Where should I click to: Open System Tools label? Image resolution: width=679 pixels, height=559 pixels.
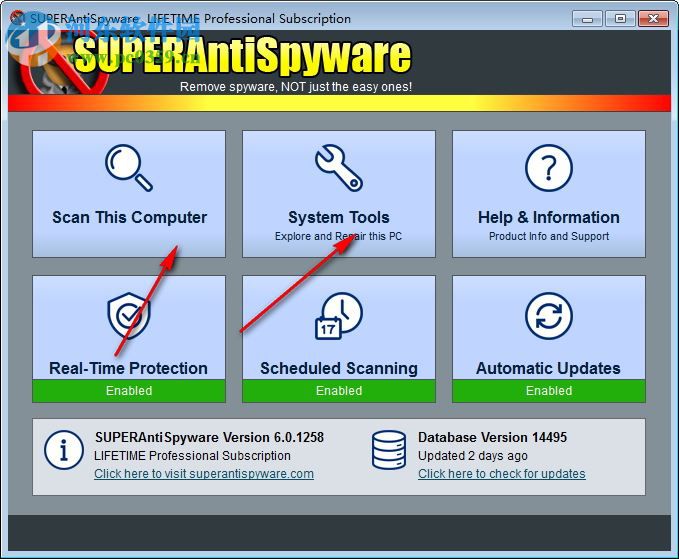click(x=339, y=217)
